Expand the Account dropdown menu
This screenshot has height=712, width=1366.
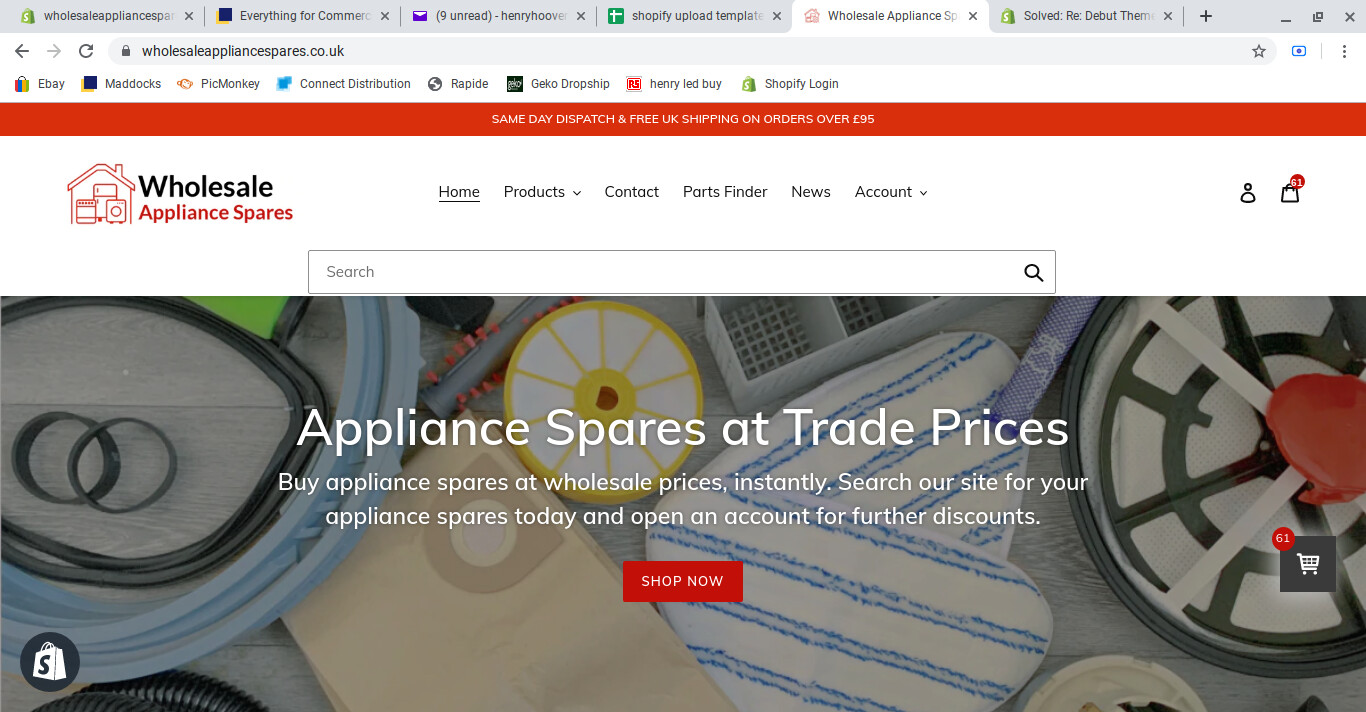pos(891,192)
